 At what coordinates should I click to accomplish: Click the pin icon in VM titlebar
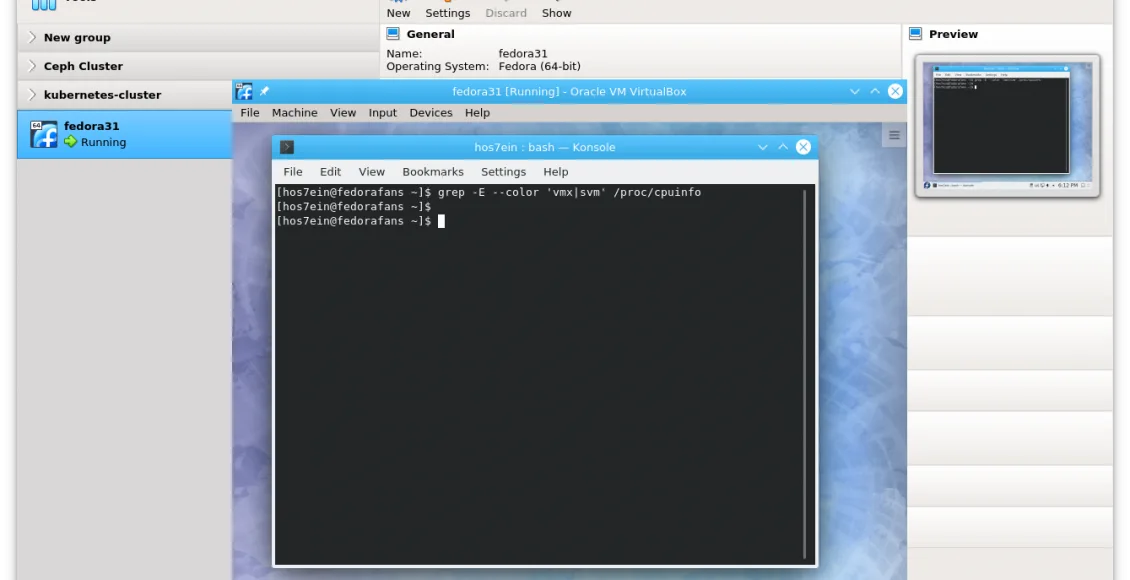point(264,92)
